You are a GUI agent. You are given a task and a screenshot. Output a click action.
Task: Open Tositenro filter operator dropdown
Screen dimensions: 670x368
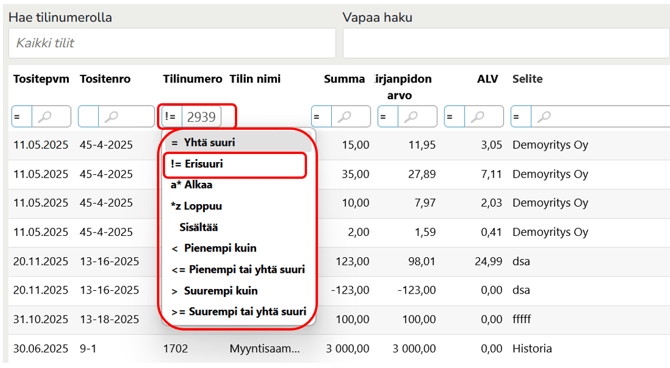tap(88, 117)
